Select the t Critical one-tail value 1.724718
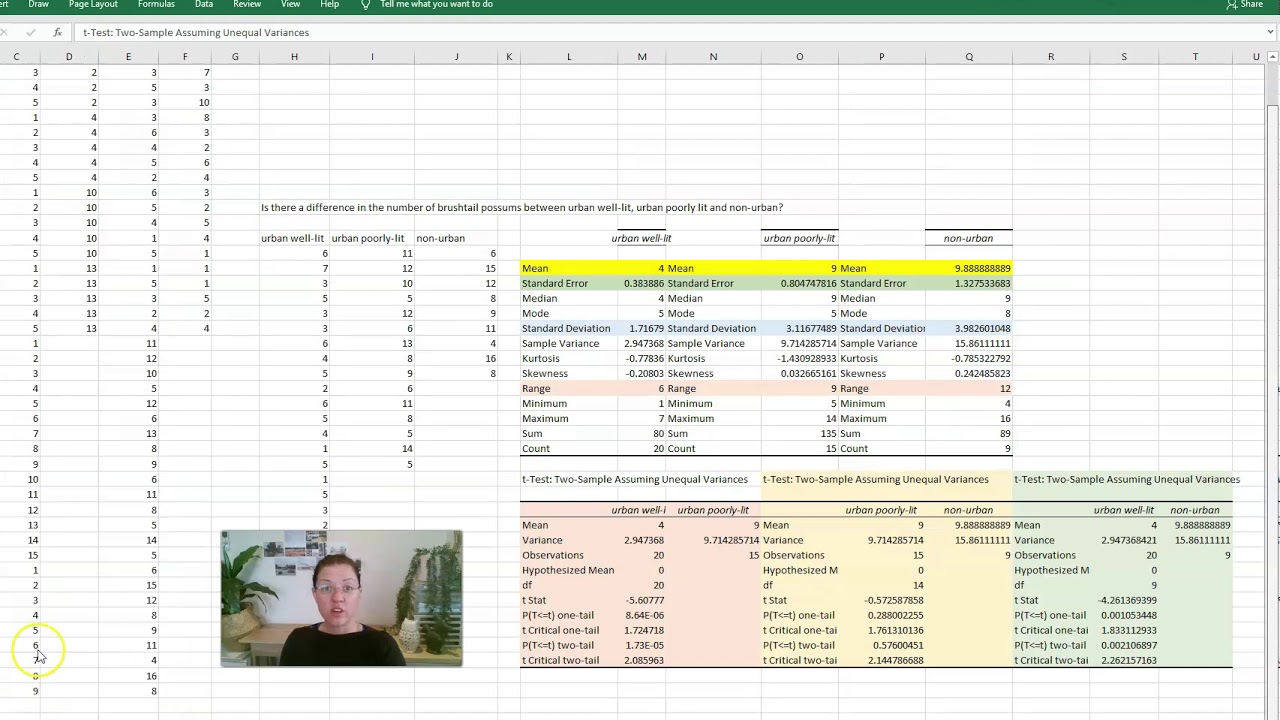The height and width of the screenshot is (720, 1280). point(642,630)
